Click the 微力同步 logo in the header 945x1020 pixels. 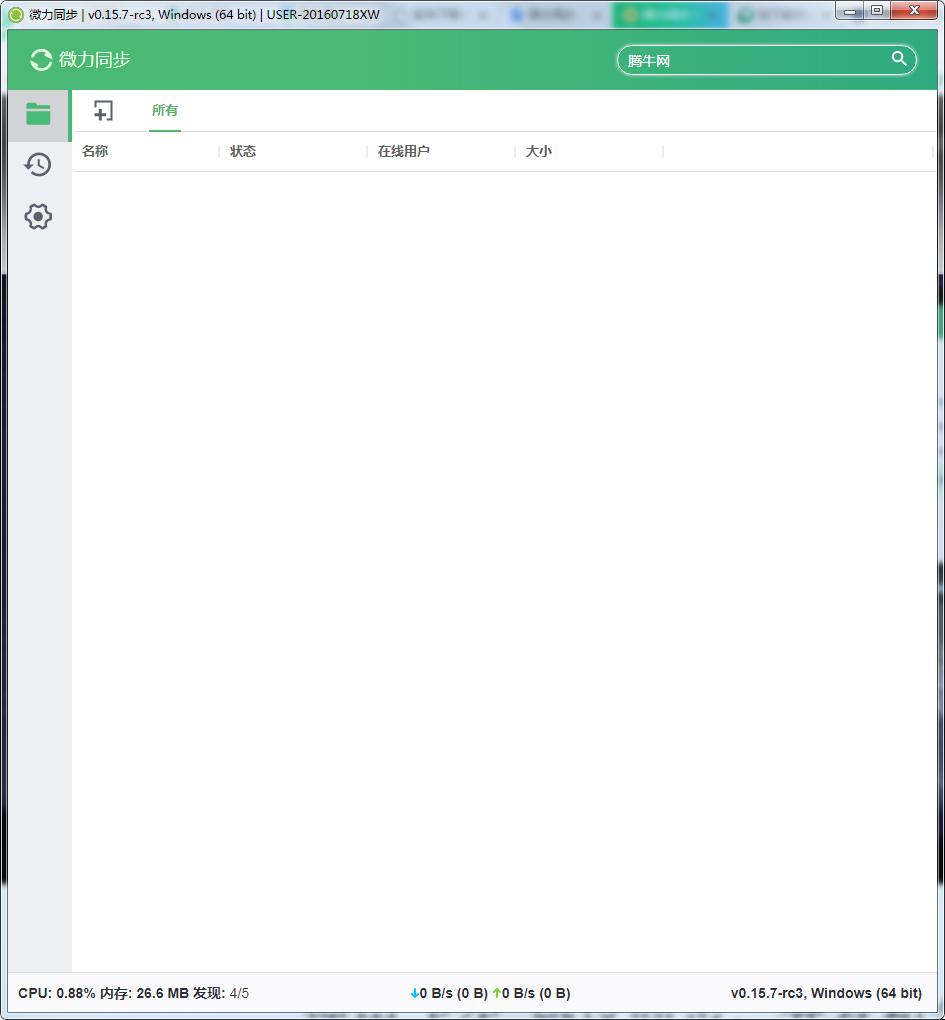[x=81, y=60]
